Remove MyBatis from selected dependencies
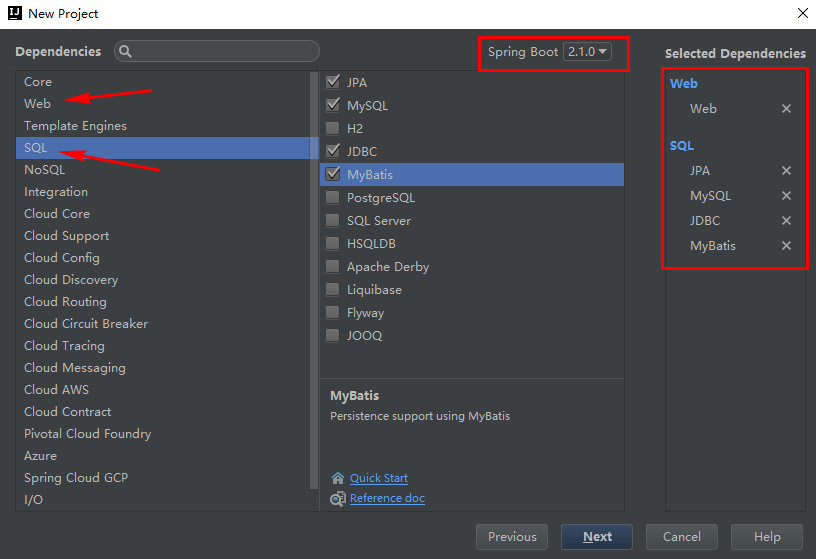 [x=786, y=246]
